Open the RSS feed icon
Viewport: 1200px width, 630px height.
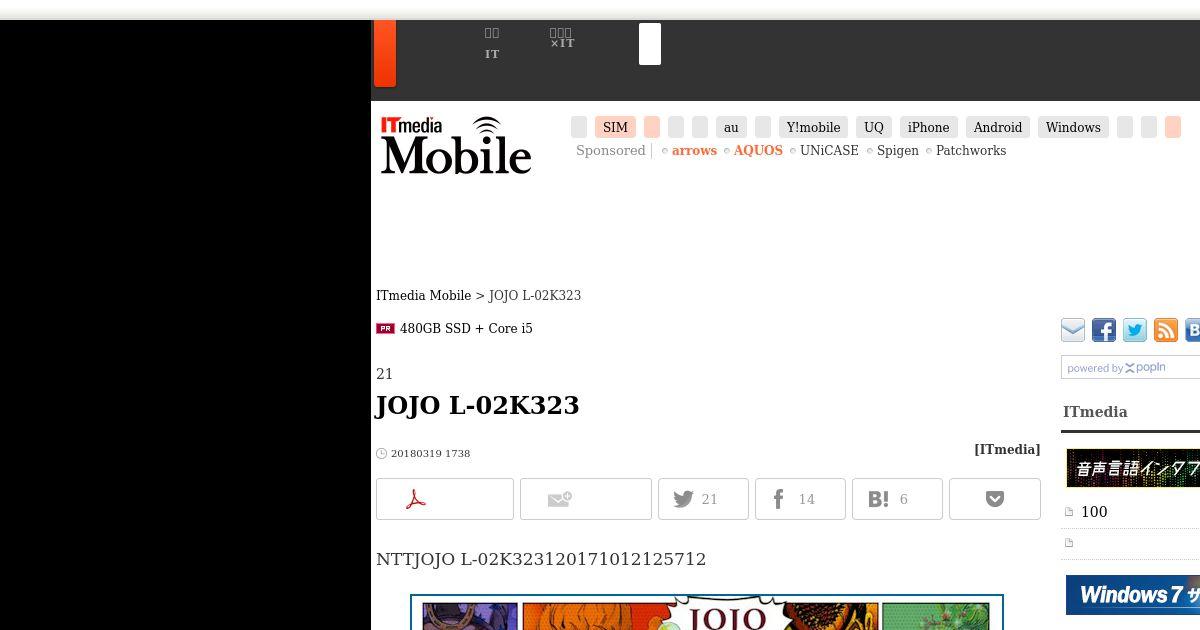pyautogui.click(x=1166, y=330)
